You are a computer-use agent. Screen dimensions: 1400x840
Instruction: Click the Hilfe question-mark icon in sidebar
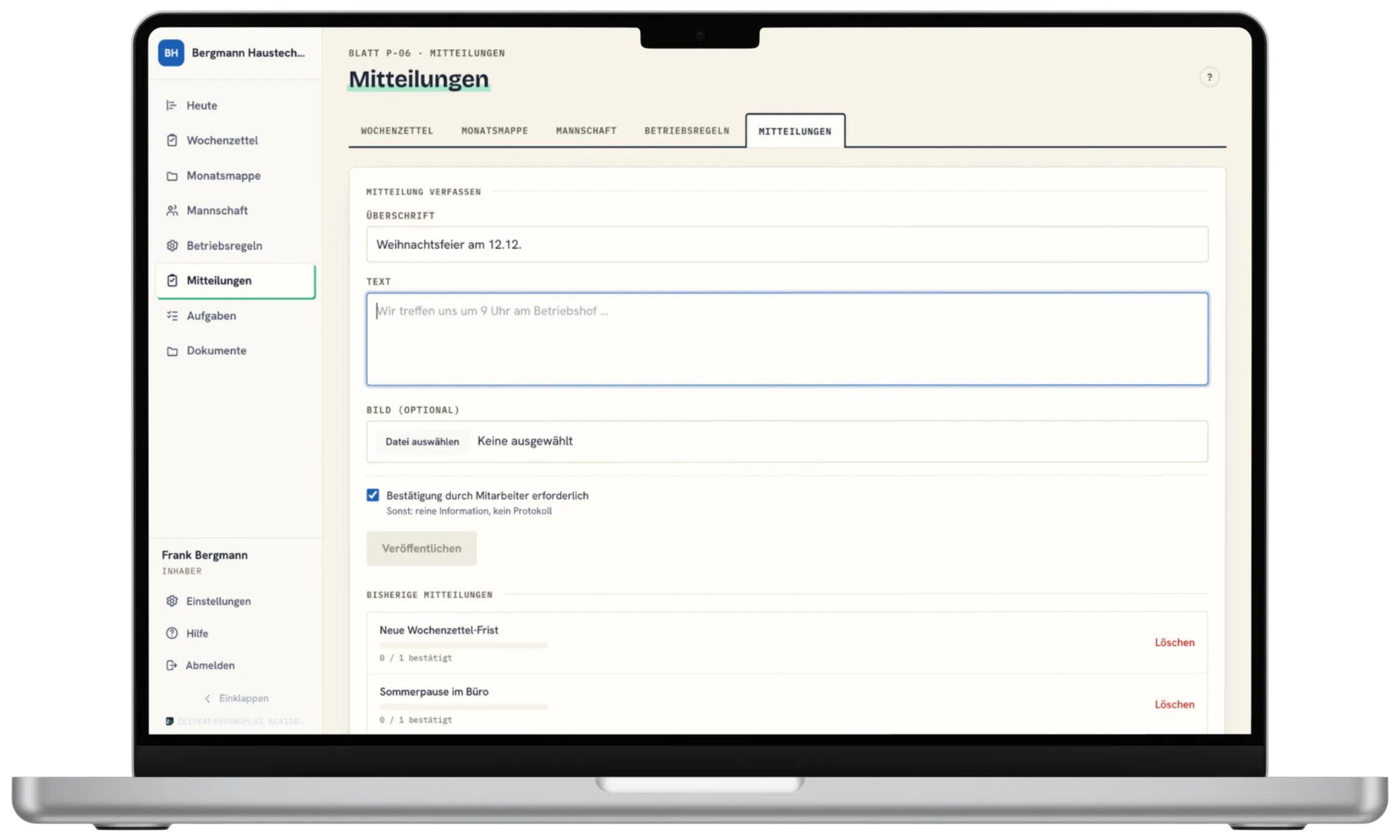tap(172, 633)
